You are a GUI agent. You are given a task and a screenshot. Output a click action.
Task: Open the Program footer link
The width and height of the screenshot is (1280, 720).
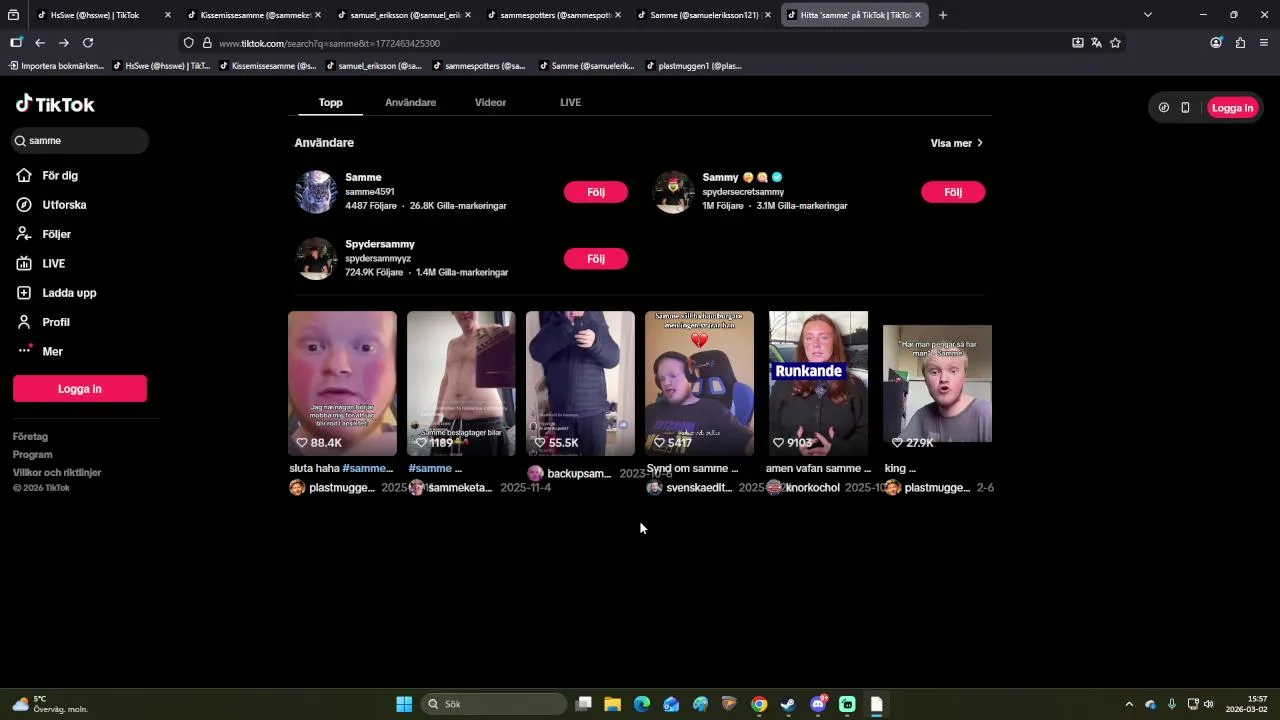click(x=33, y=455)
